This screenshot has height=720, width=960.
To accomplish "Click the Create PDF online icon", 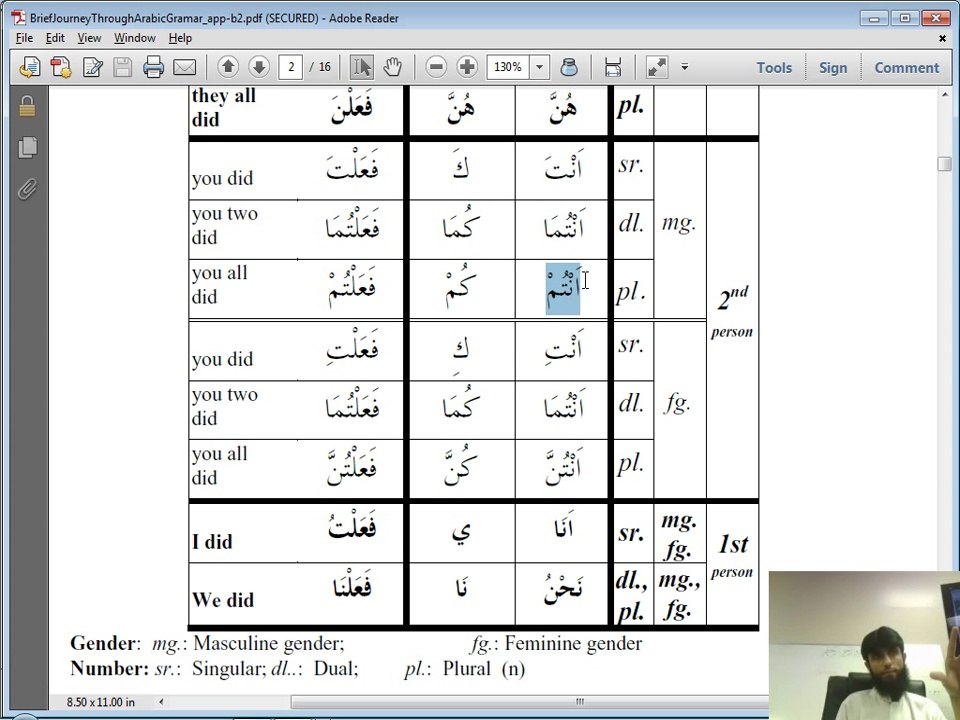I will coord(61,67).
